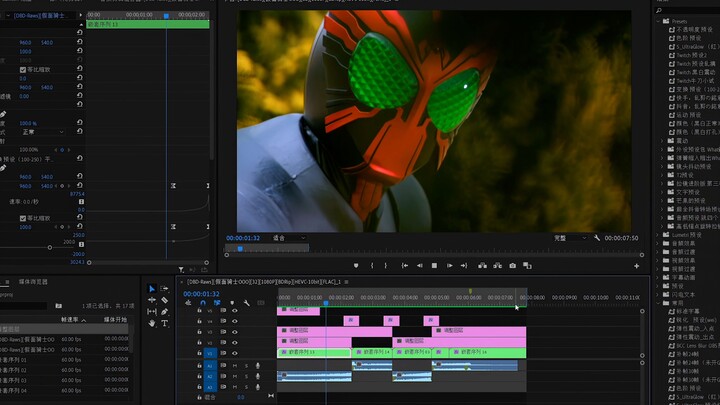
Task: Toggle V5 track output eye
Action: click(x=235, y=310)
